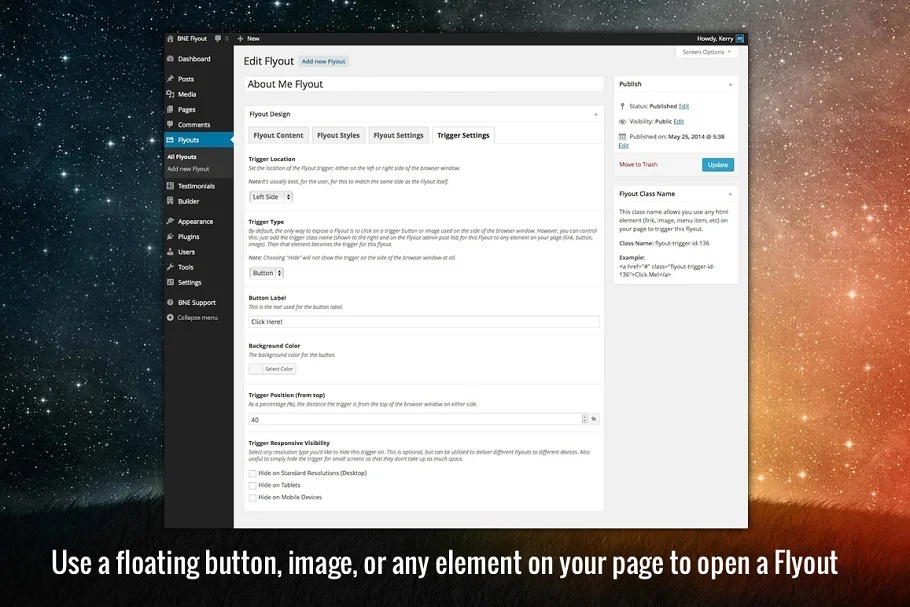This screenshot has height=607, width=910.
Task: Tick Hide on Mobile Devices checkbox
Action: click(x=253, y=497)
